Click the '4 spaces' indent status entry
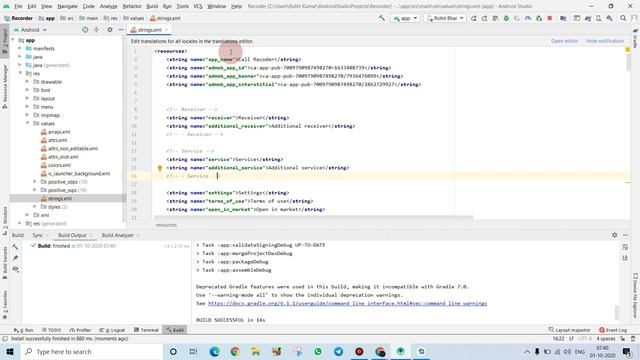 tap(605, 339)
